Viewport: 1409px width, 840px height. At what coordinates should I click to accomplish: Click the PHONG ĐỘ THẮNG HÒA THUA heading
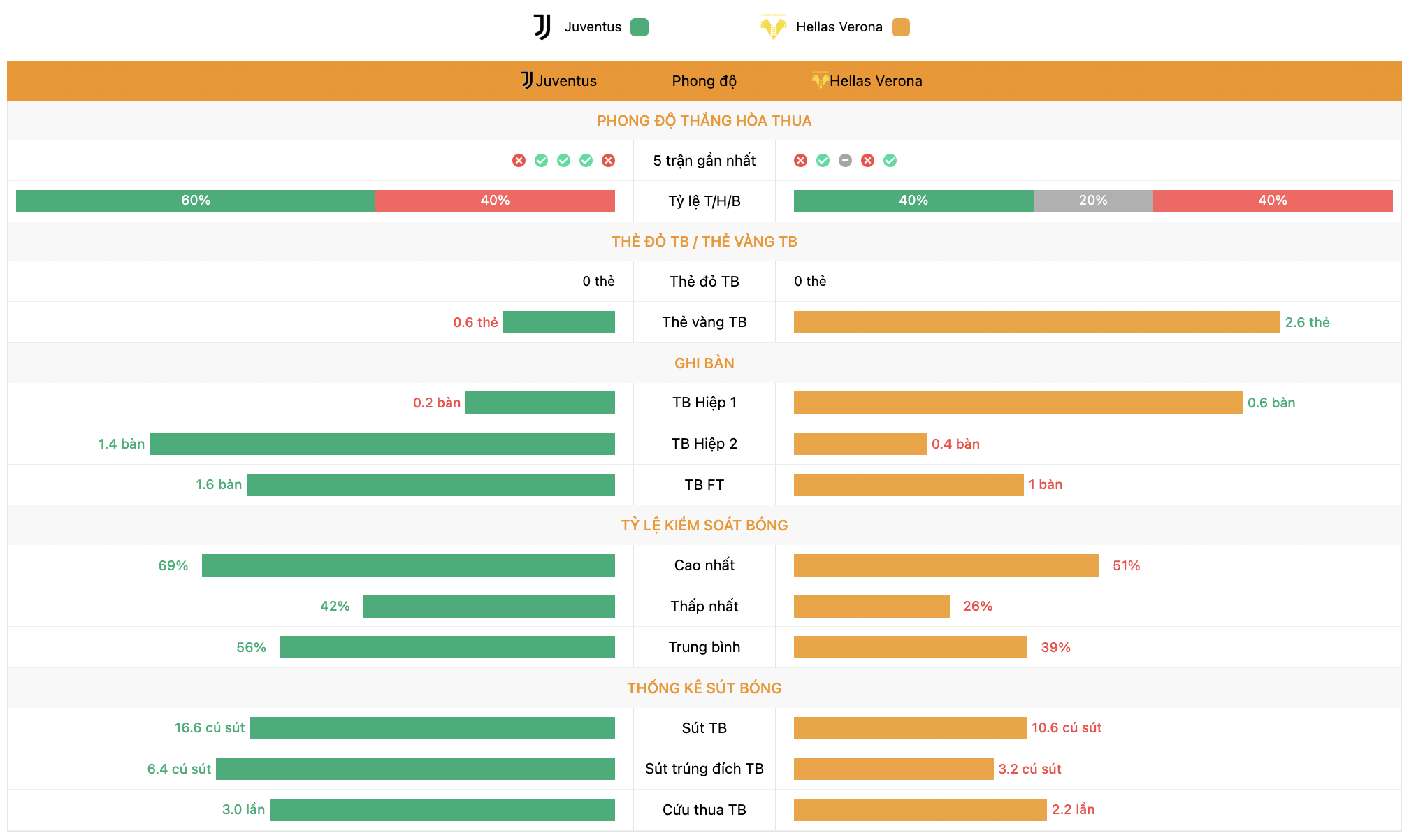point(704,121)
